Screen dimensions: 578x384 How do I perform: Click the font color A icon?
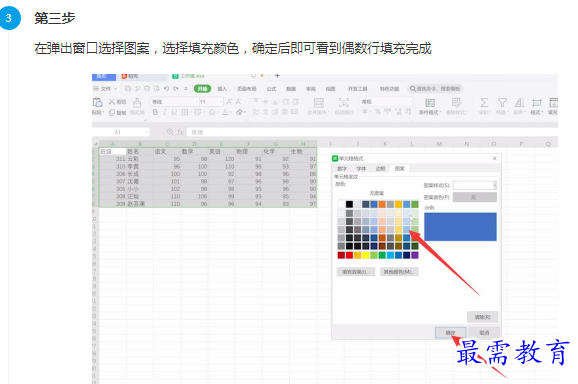(225, 112)
